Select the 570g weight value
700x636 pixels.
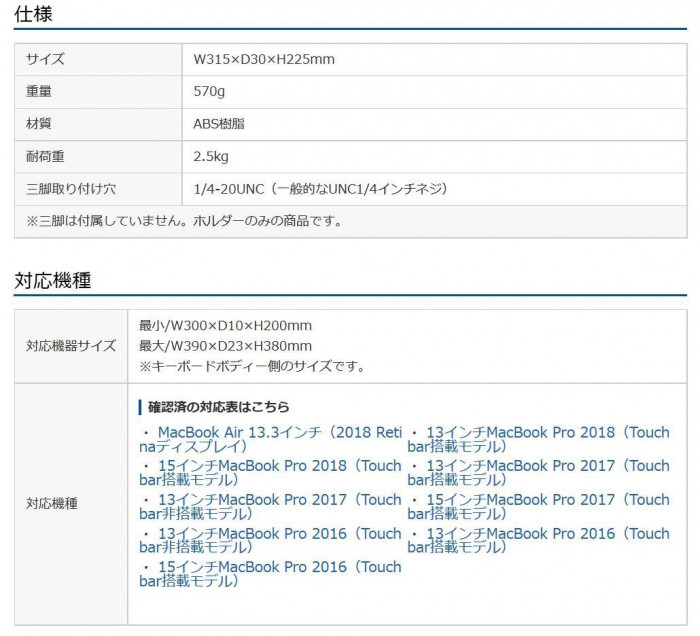[209, 91]
